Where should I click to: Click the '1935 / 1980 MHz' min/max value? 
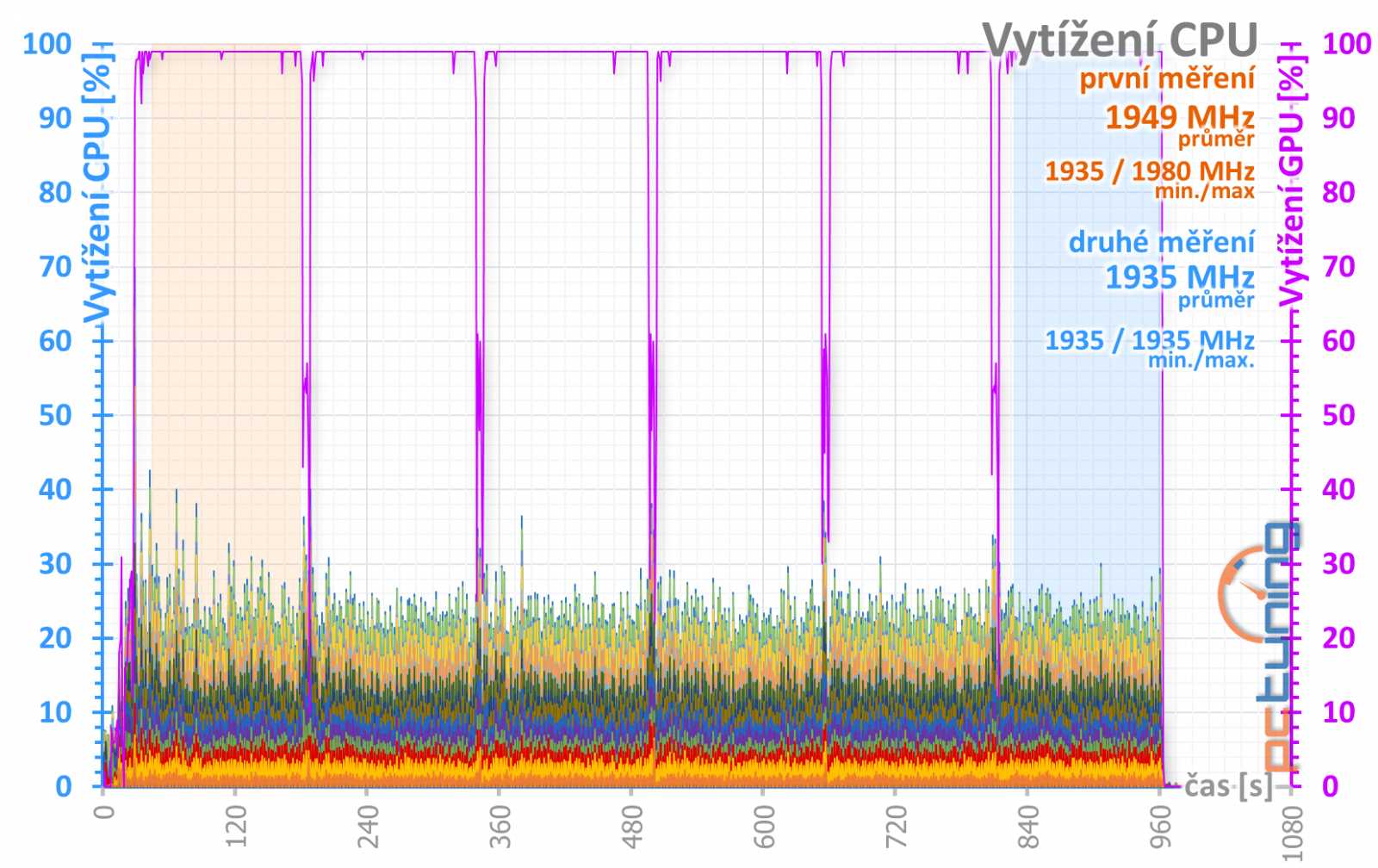(x=1150, y=170)
